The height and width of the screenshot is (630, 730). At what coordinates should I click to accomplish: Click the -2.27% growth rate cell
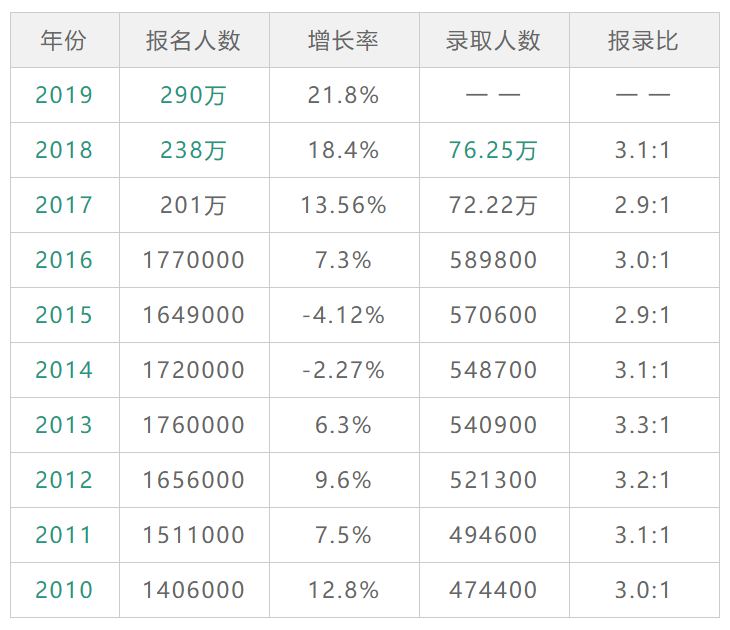[x=344, y=370]
